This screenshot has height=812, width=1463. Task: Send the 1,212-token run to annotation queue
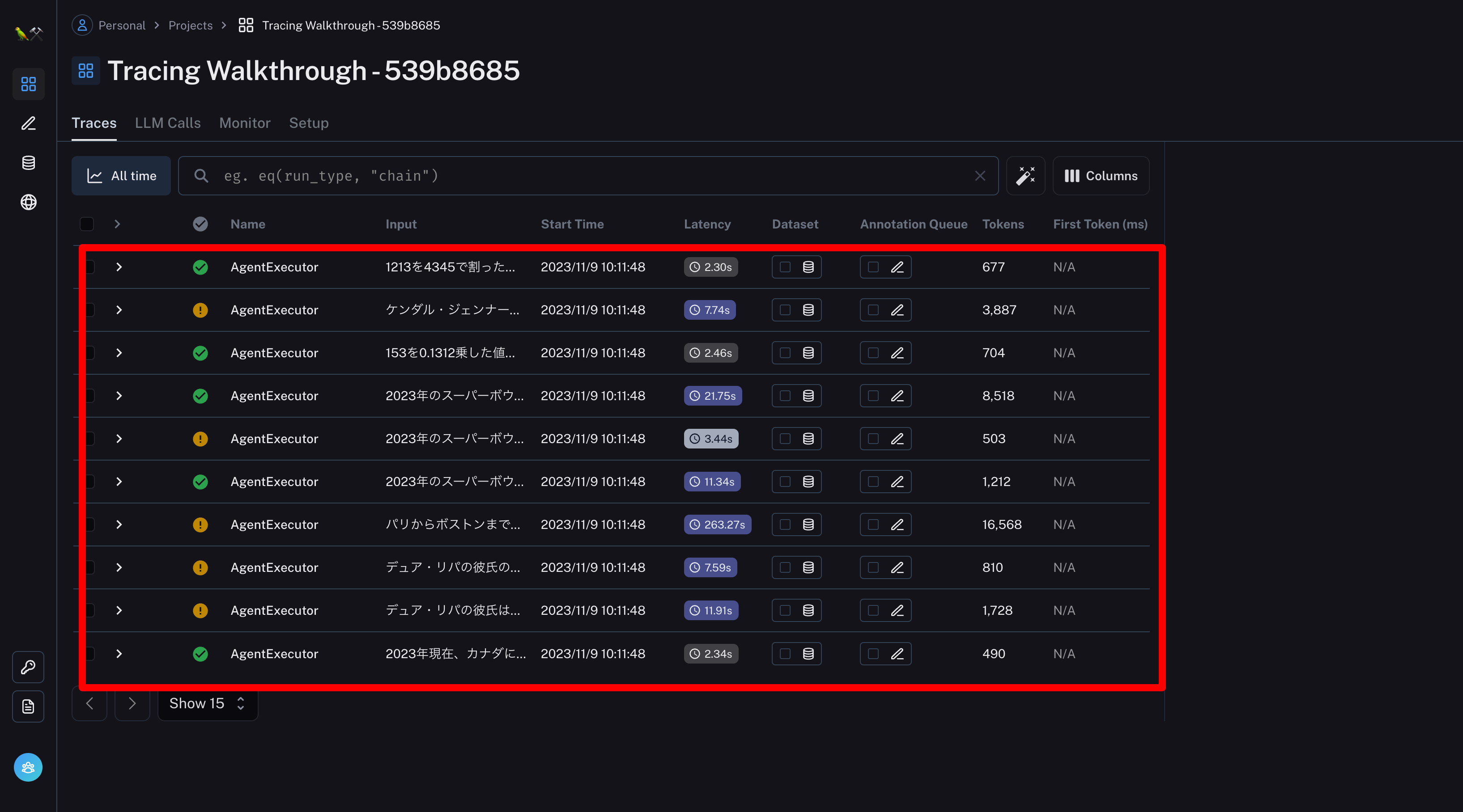pos(897,482)
